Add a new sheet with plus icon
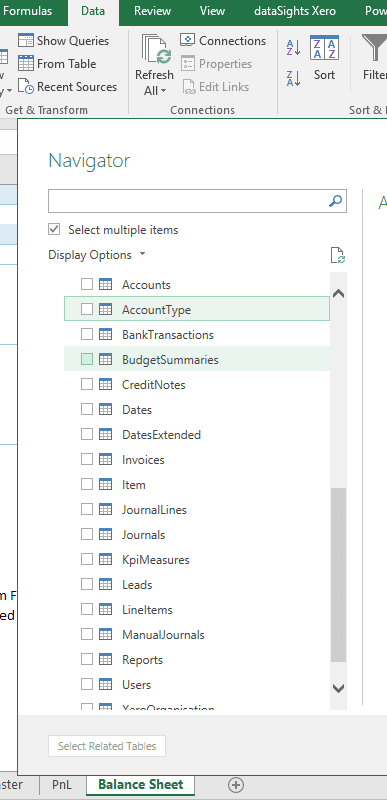Viewport: 387px width, 800px height. 236,785
